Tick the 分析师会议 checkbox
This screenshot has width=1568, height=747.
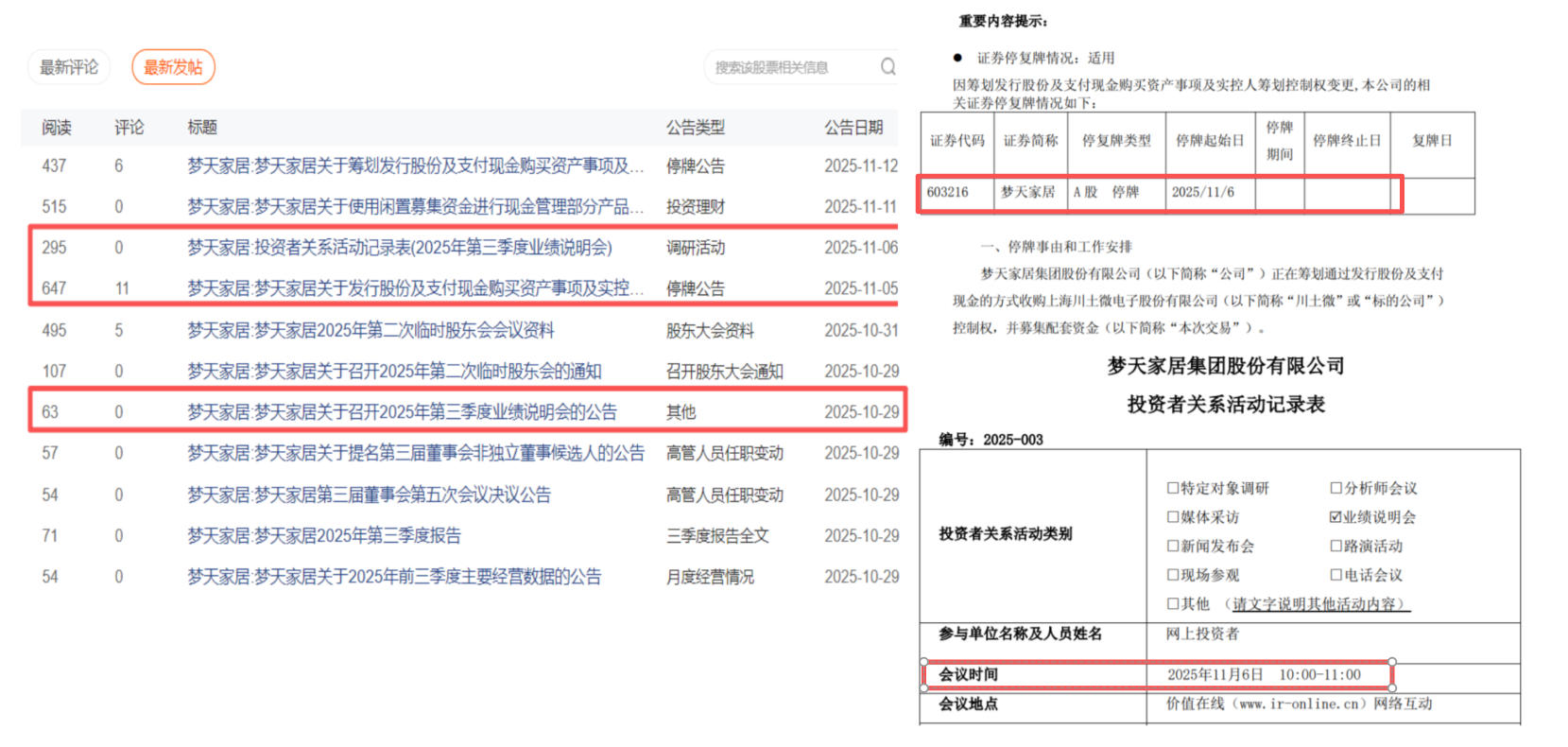click(x=1335, y=488)
